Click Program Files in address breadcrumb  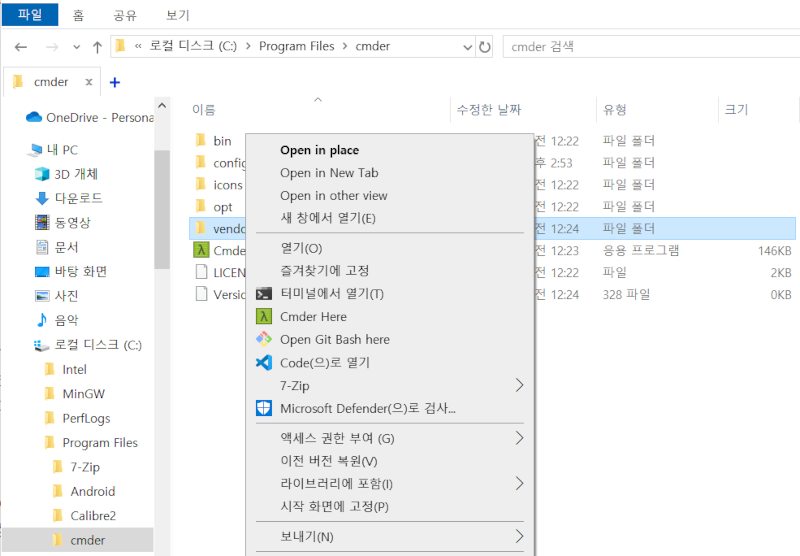click(x=296, y=46)
